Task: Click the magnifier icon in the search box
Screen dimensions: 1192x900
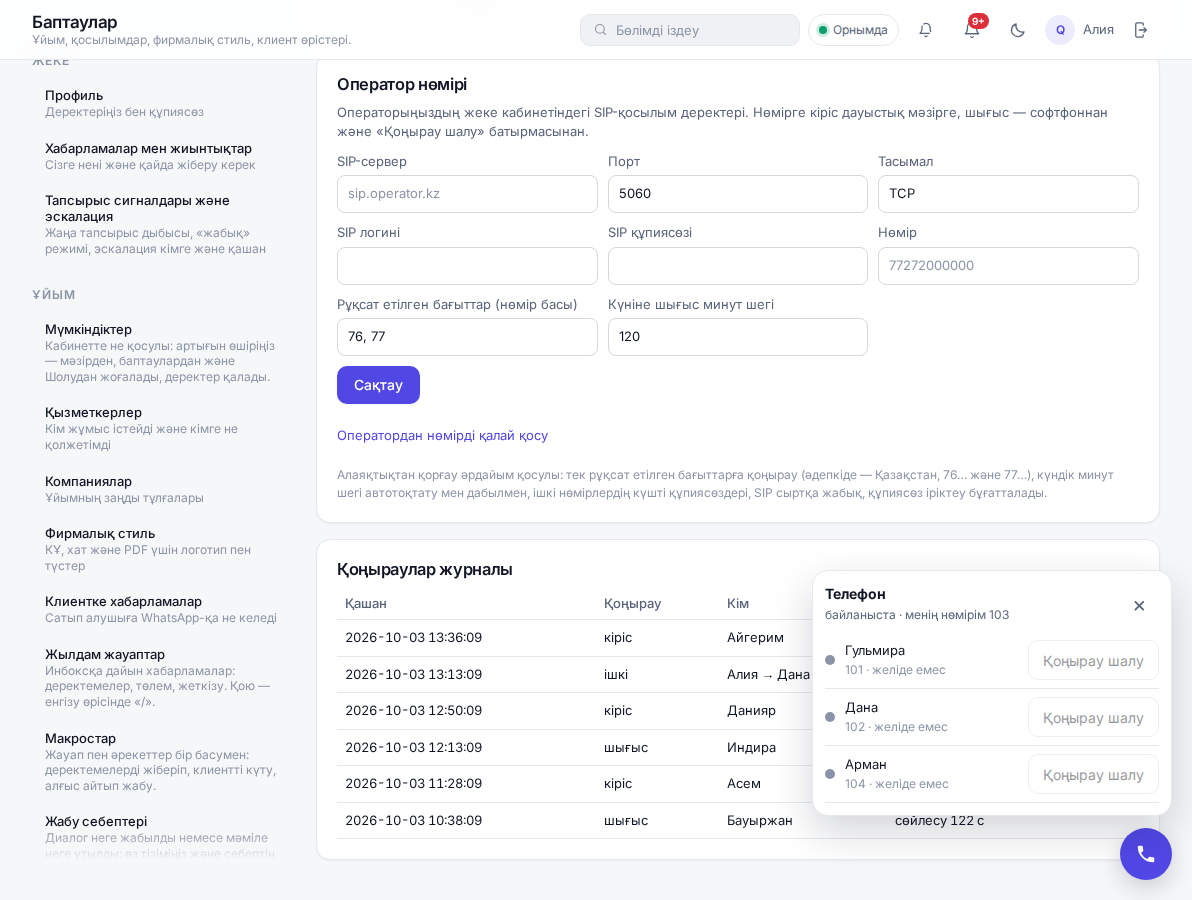Action: (601, 30)
